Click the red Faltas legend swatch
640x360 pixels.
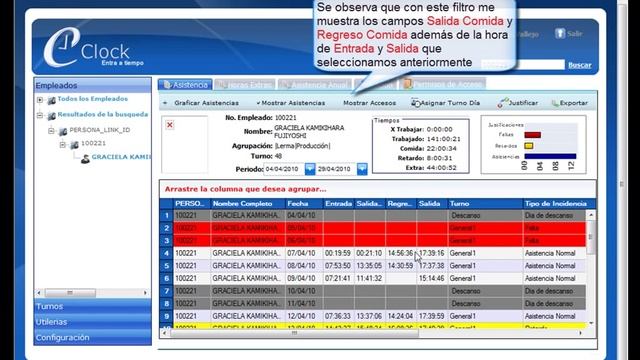click(x=533, y=135)
